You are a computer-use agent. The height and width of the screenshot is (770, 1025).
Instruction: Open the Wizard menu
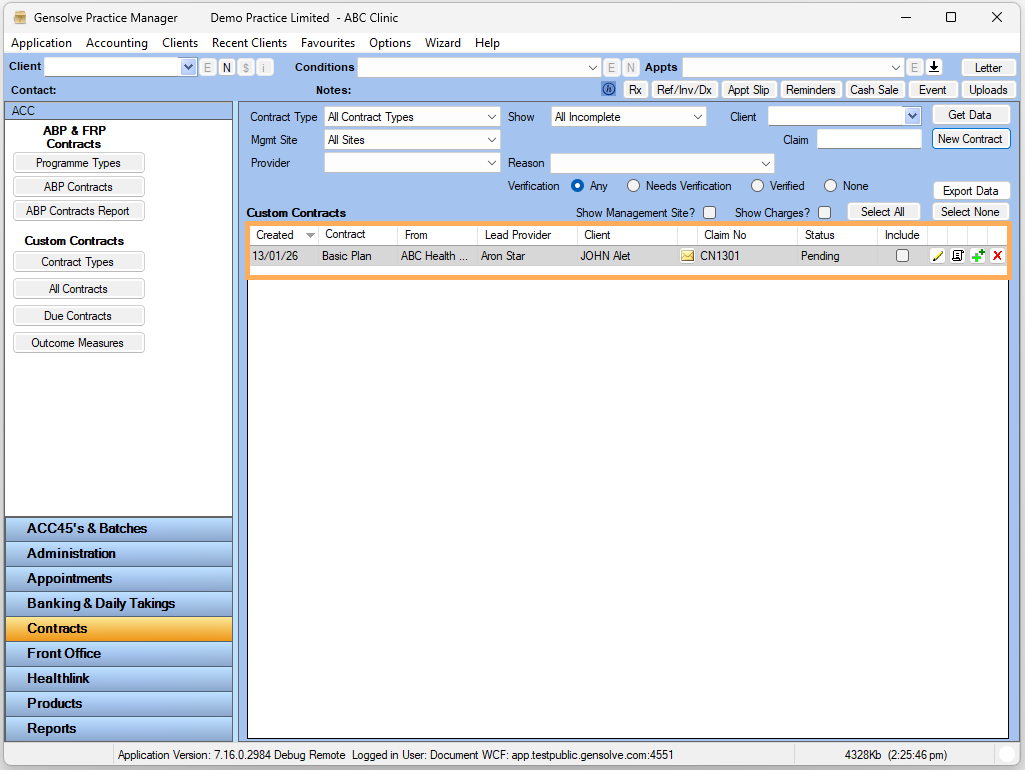[442, 43]
